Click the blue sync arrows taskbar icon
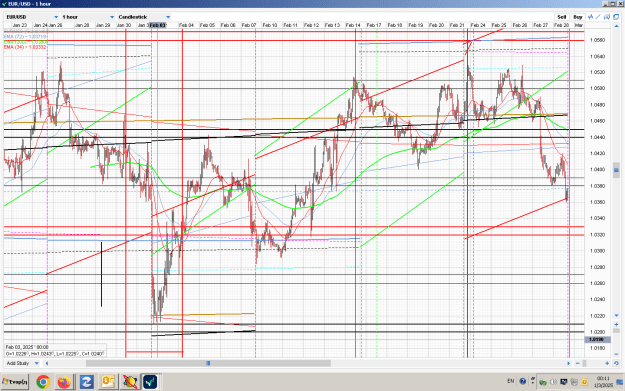The image size is (625, 391). pos(86,382)
